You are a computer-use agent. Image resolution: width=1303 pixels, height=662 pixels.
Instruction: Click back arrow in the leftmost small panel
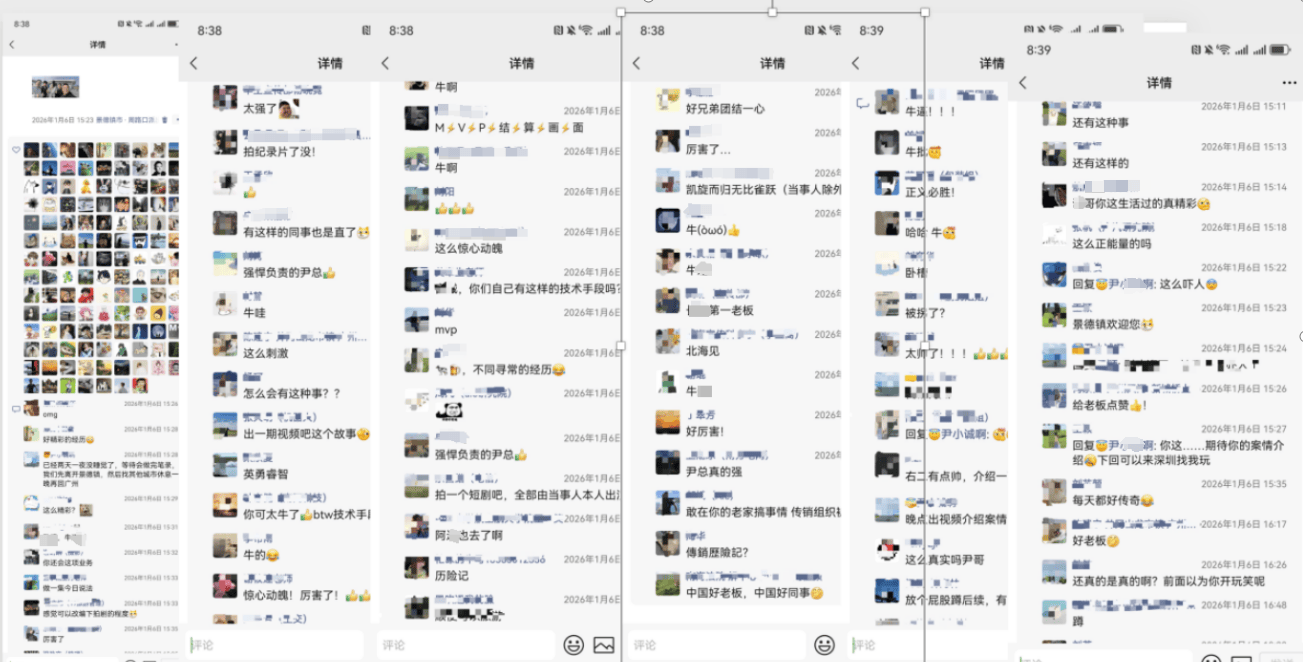(12, 45)
